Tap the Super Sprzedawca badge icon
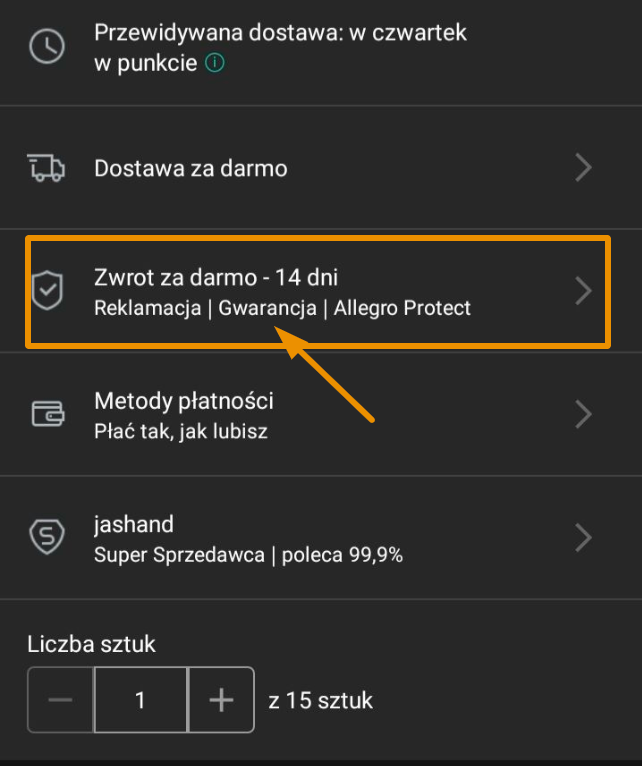This screenshot has width=642, height=766. (x=47, y=536)
